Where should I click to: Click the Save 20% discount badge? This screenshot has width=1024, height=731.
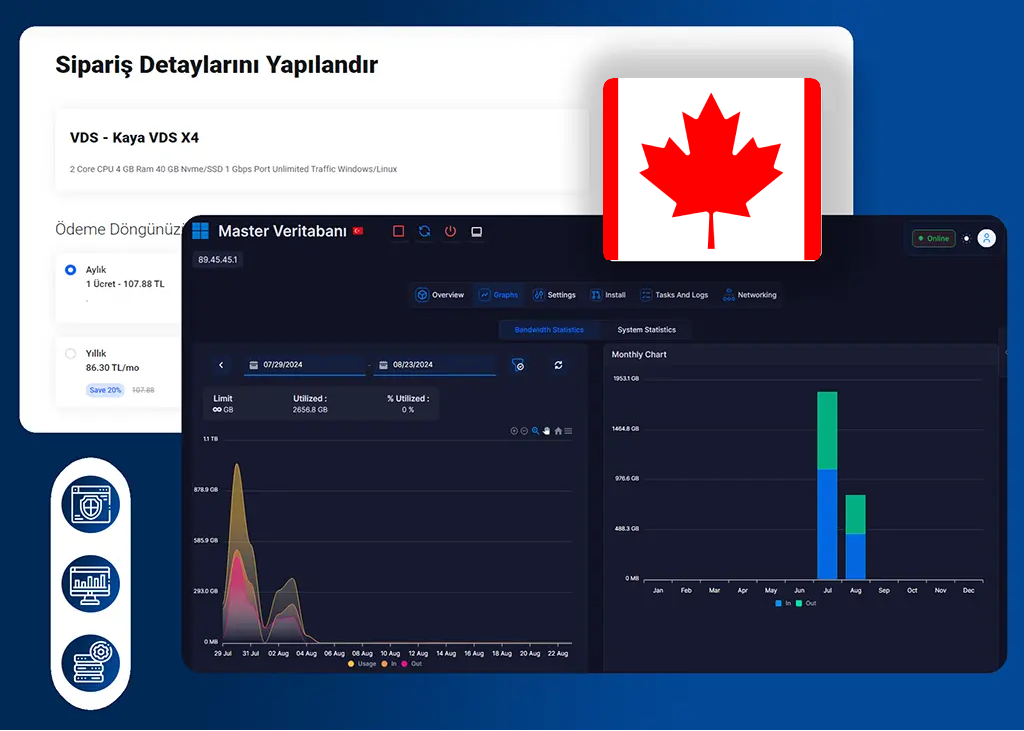(x=104, y=390)
